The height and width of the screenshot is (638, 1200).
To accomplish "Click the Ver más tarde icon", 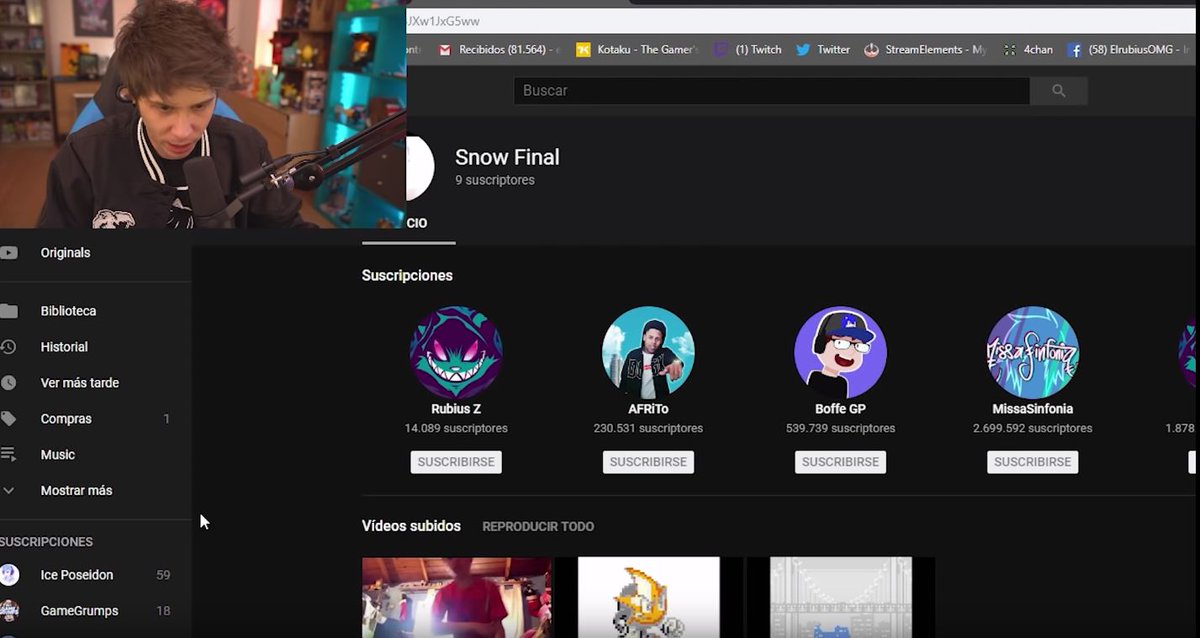I will pos(9,383).
